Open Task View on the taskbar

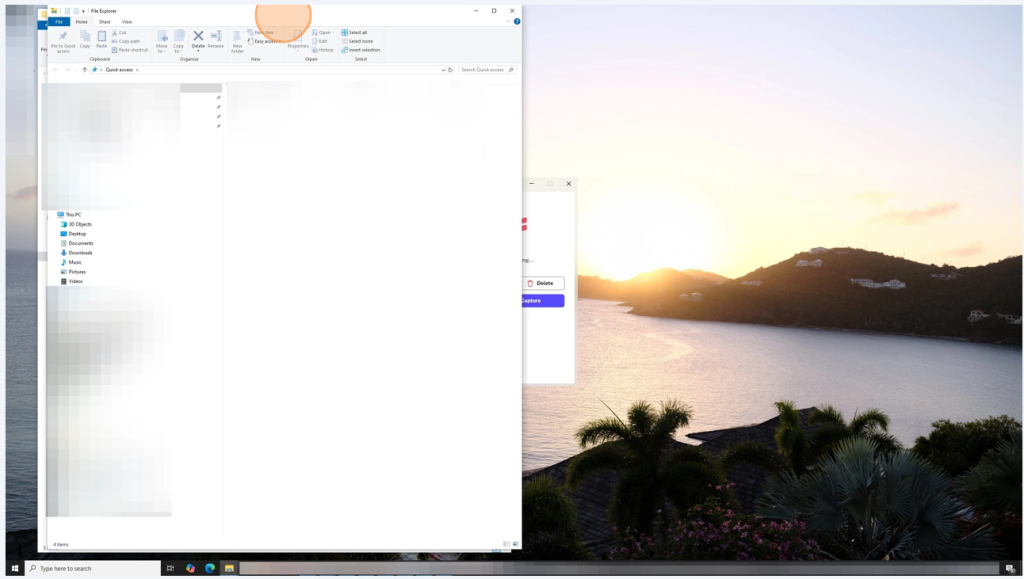point(171,568)
